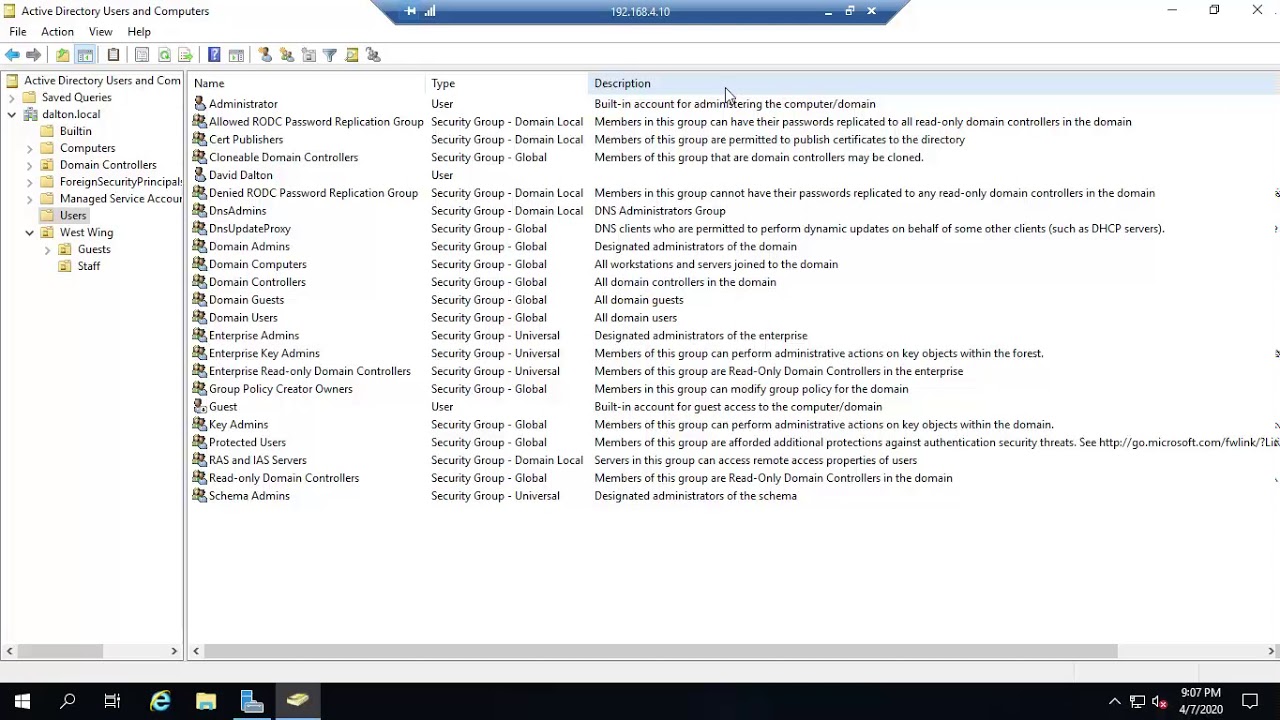Open the Properties toolbar icon
The image size is (1280, 720).
coord(142,55)
